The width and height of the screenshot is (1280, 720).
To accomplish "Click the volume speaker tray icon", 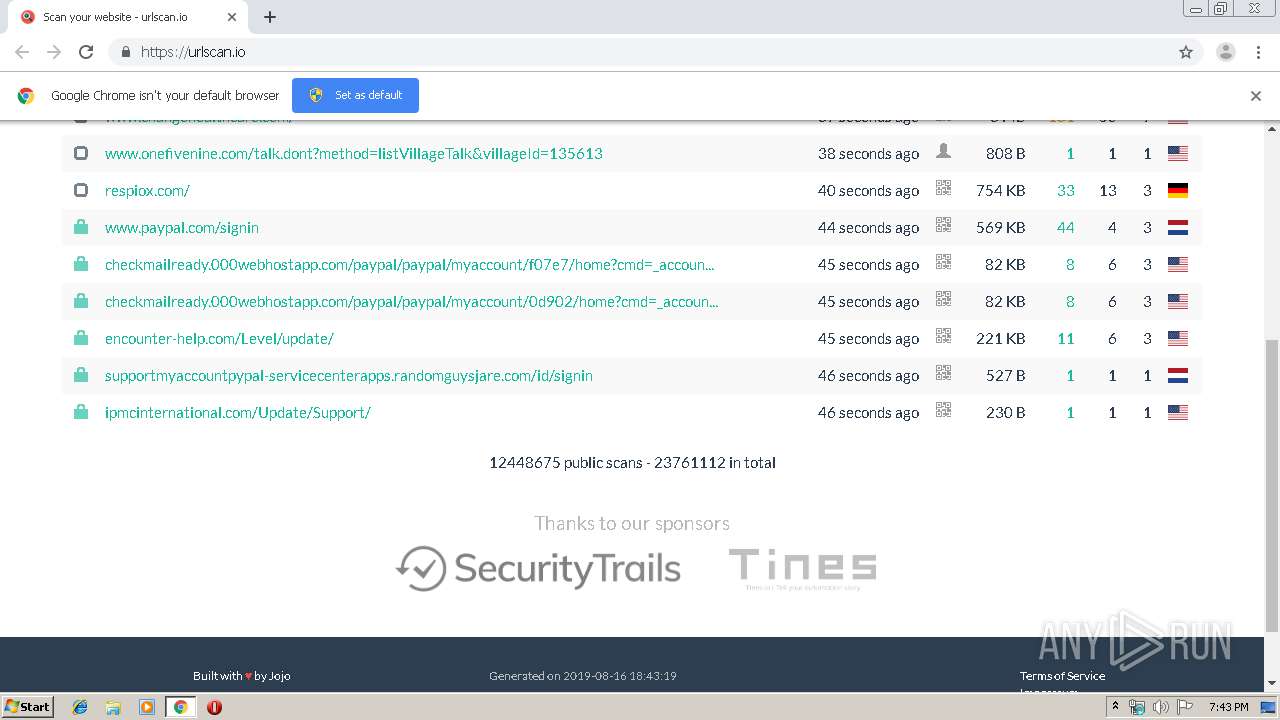I will coord(1160,707).
